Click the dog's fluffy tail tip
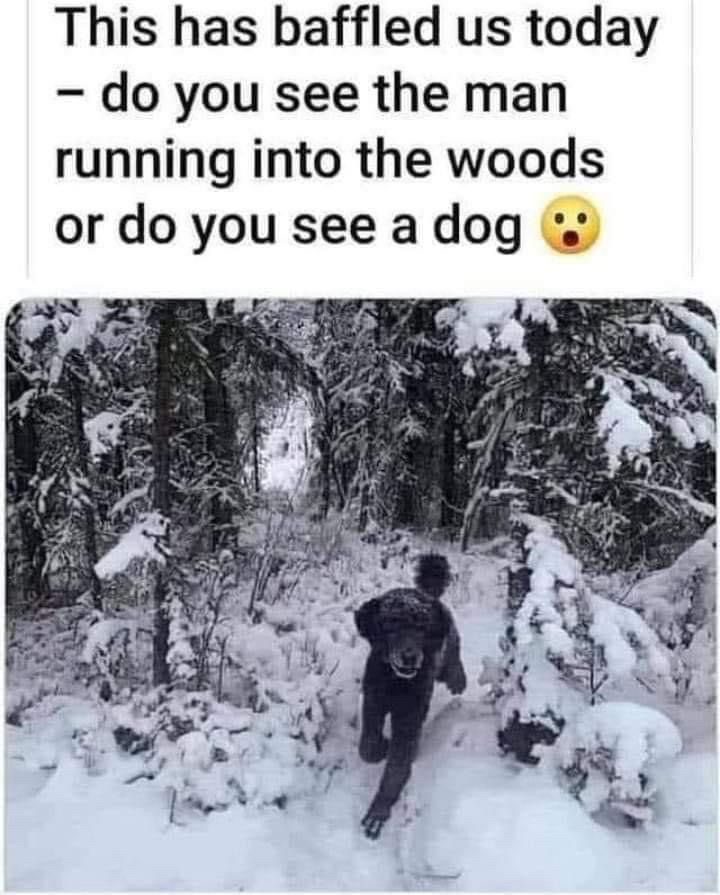The image size is (720, 895). point(432,571)
